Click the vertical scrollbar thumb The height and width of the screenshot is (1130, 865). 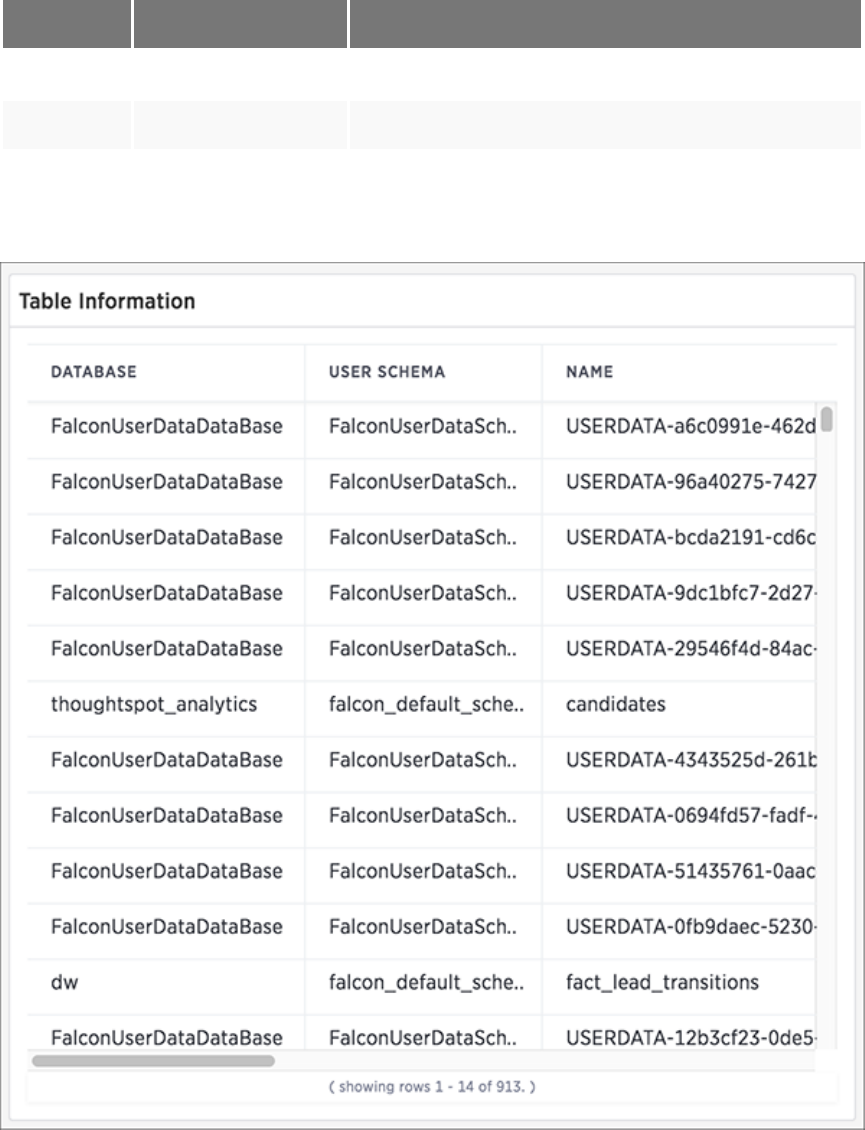coord(827,419)
